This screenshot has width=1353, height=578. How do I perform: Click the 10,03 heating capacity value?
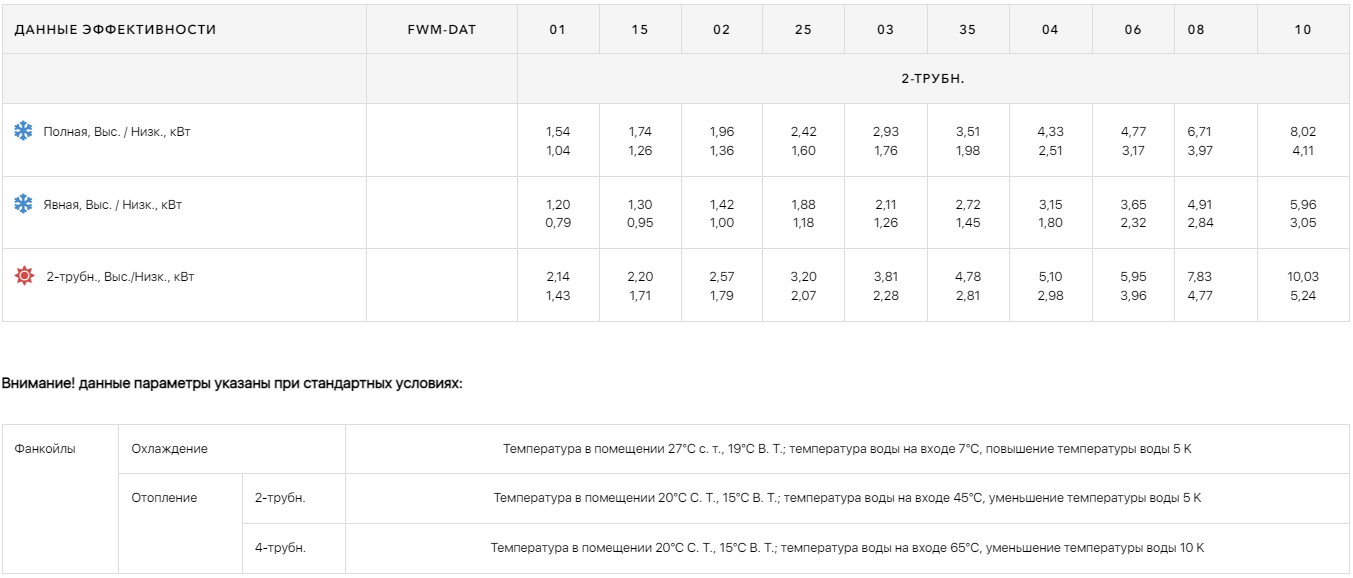coord(1303,277)
